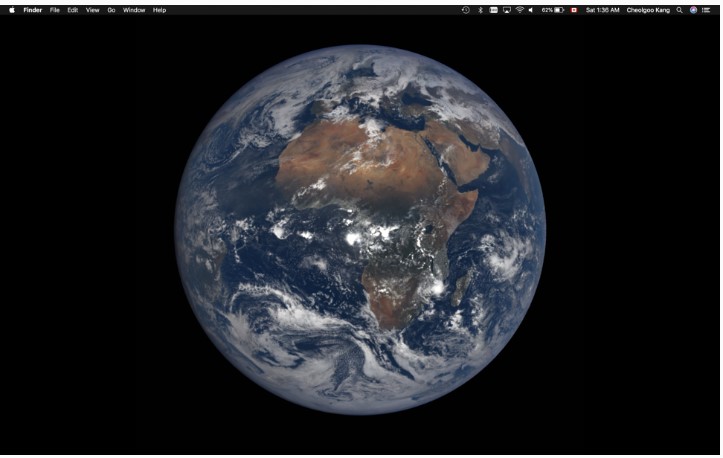
Task: Open the Go menu
Action: [x=111, y=10]
